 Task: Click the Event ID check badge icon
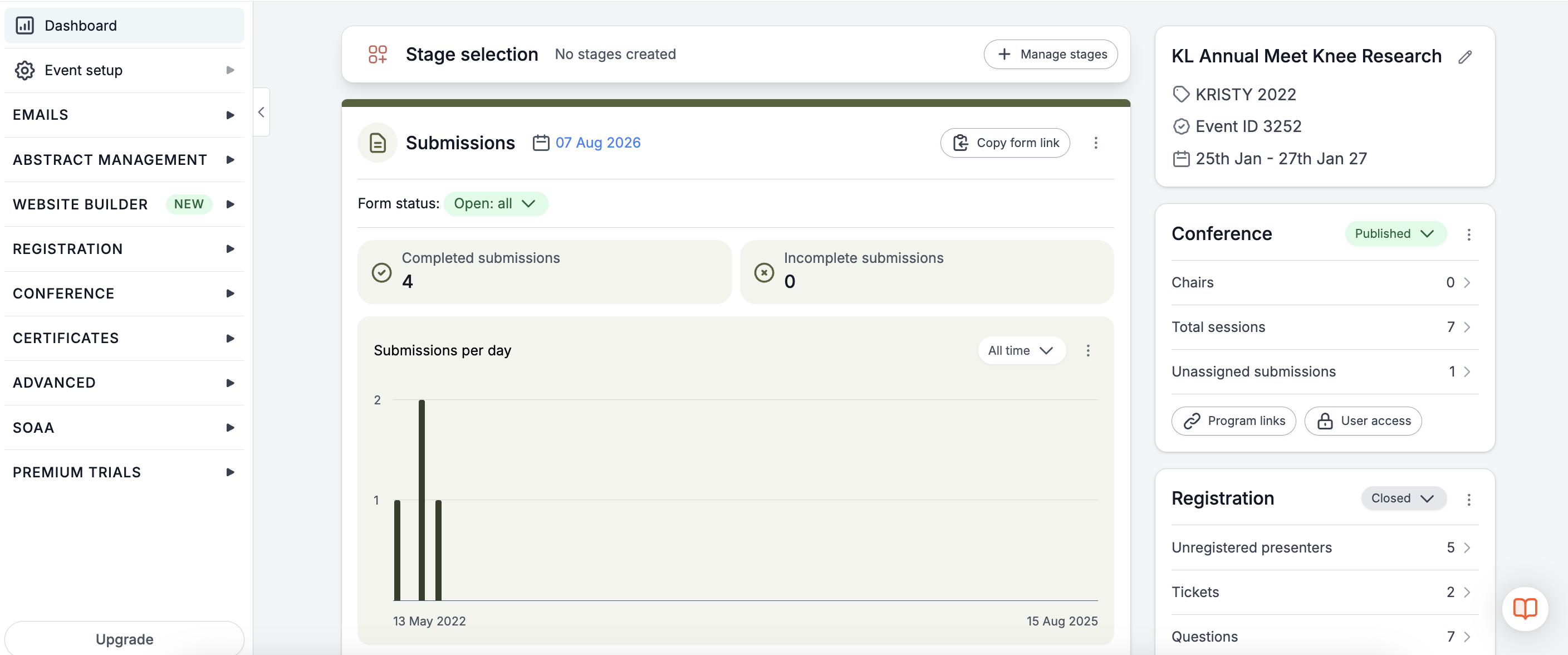[1181, 126]
